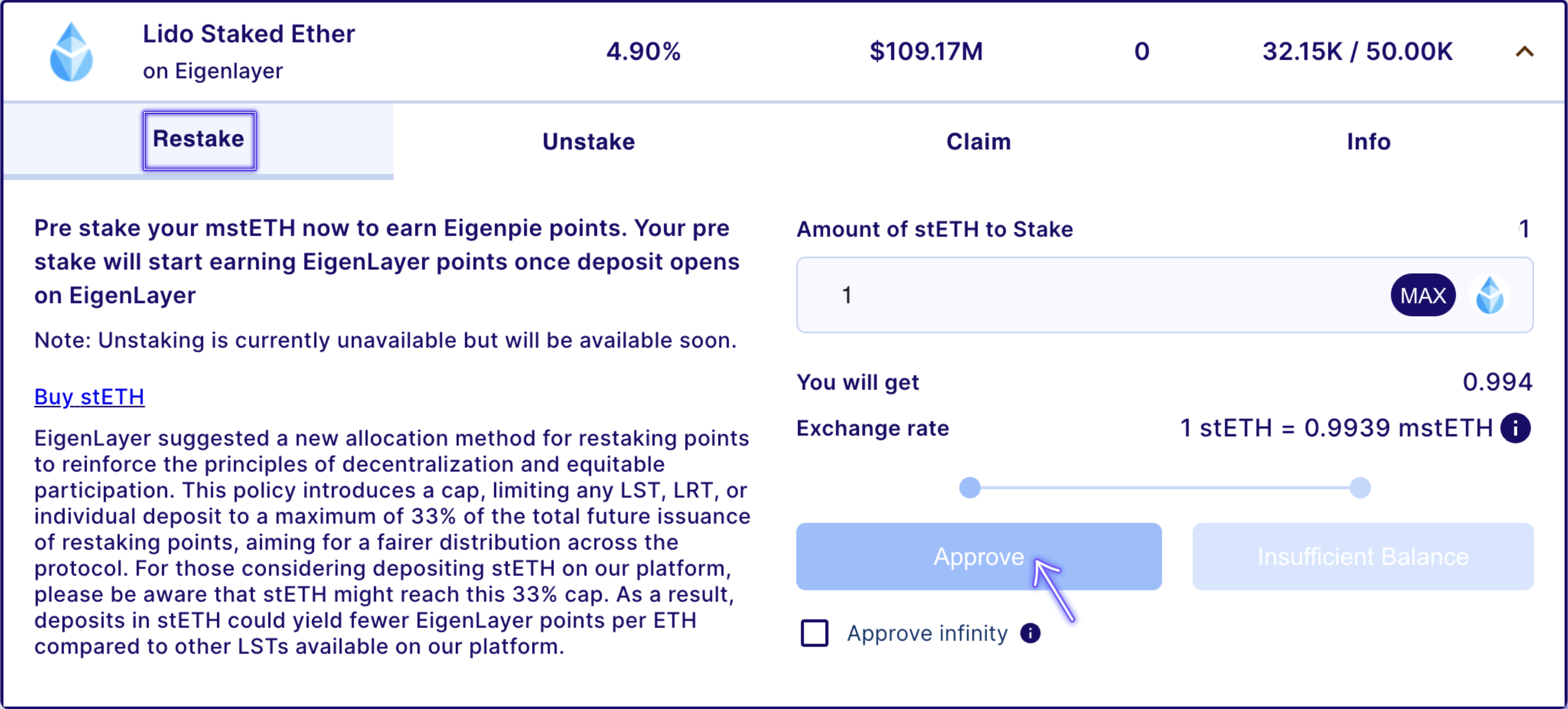
Task: Switch to the Restake tab
Action: tap(199, 140)
